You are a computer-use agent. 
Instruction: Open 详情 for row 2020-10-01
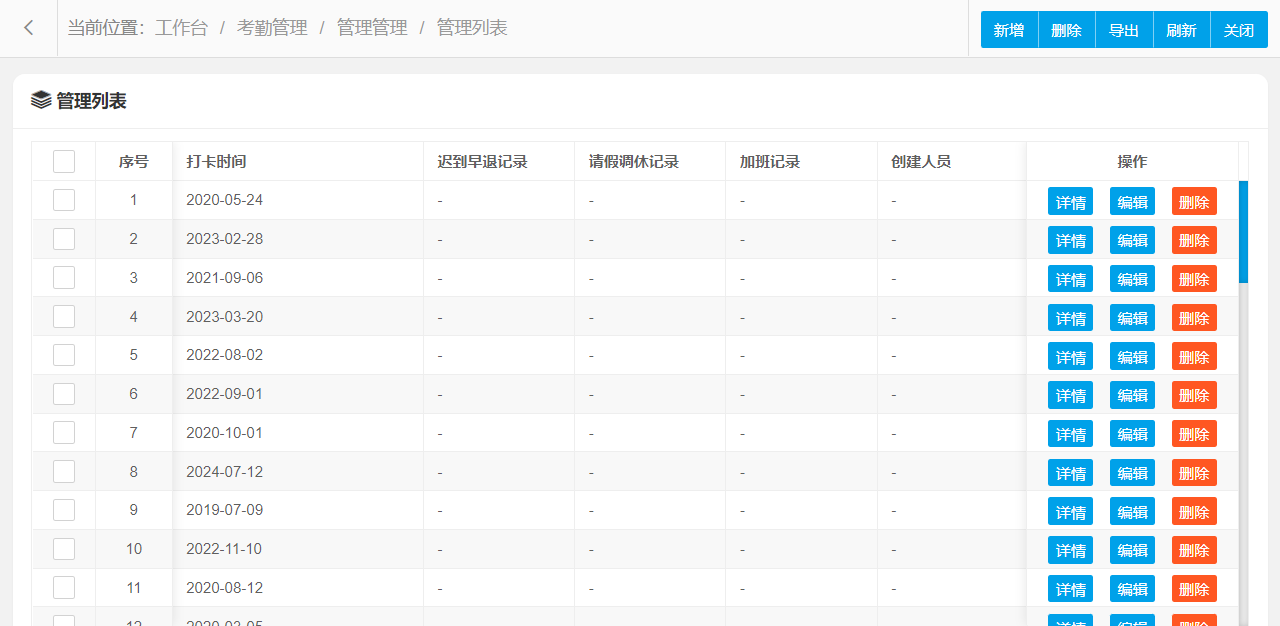coord(1070,434)
